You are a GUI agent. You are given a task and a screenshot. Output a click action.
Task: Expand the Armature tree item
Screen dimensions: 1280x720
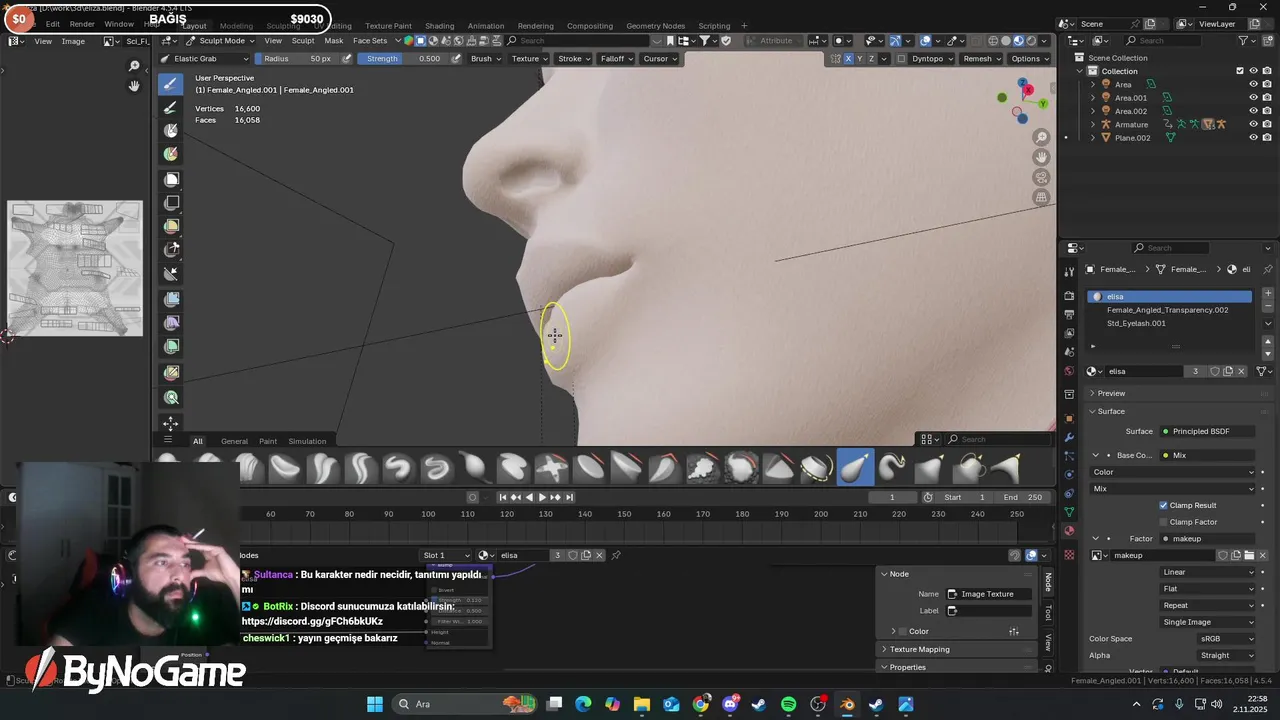pyautogui.click(x=1092, y=124)
